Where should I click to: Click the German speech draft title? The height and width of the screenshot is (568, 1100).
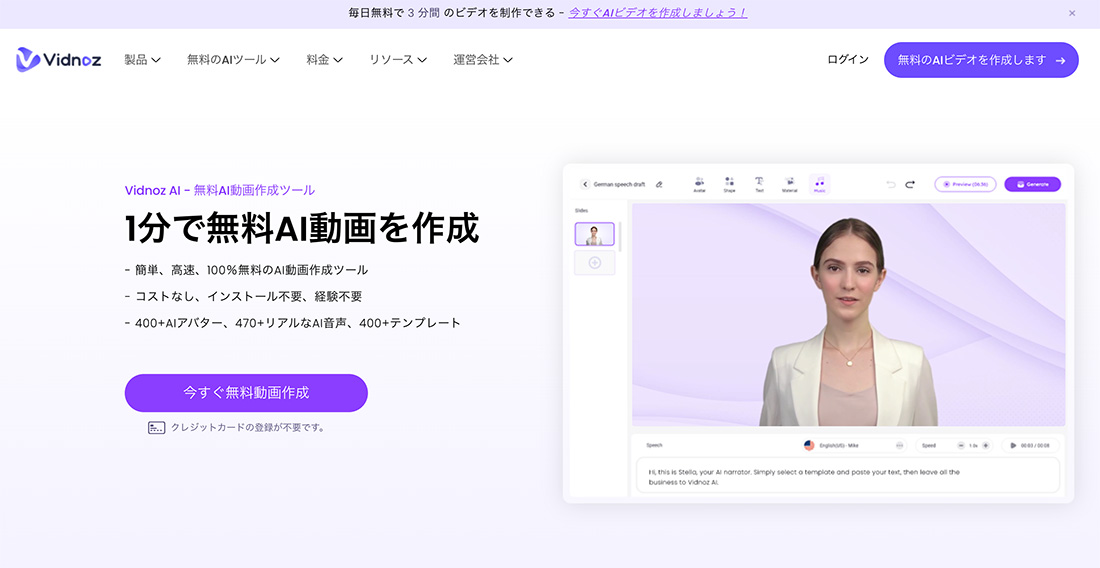tap(619, 184)
